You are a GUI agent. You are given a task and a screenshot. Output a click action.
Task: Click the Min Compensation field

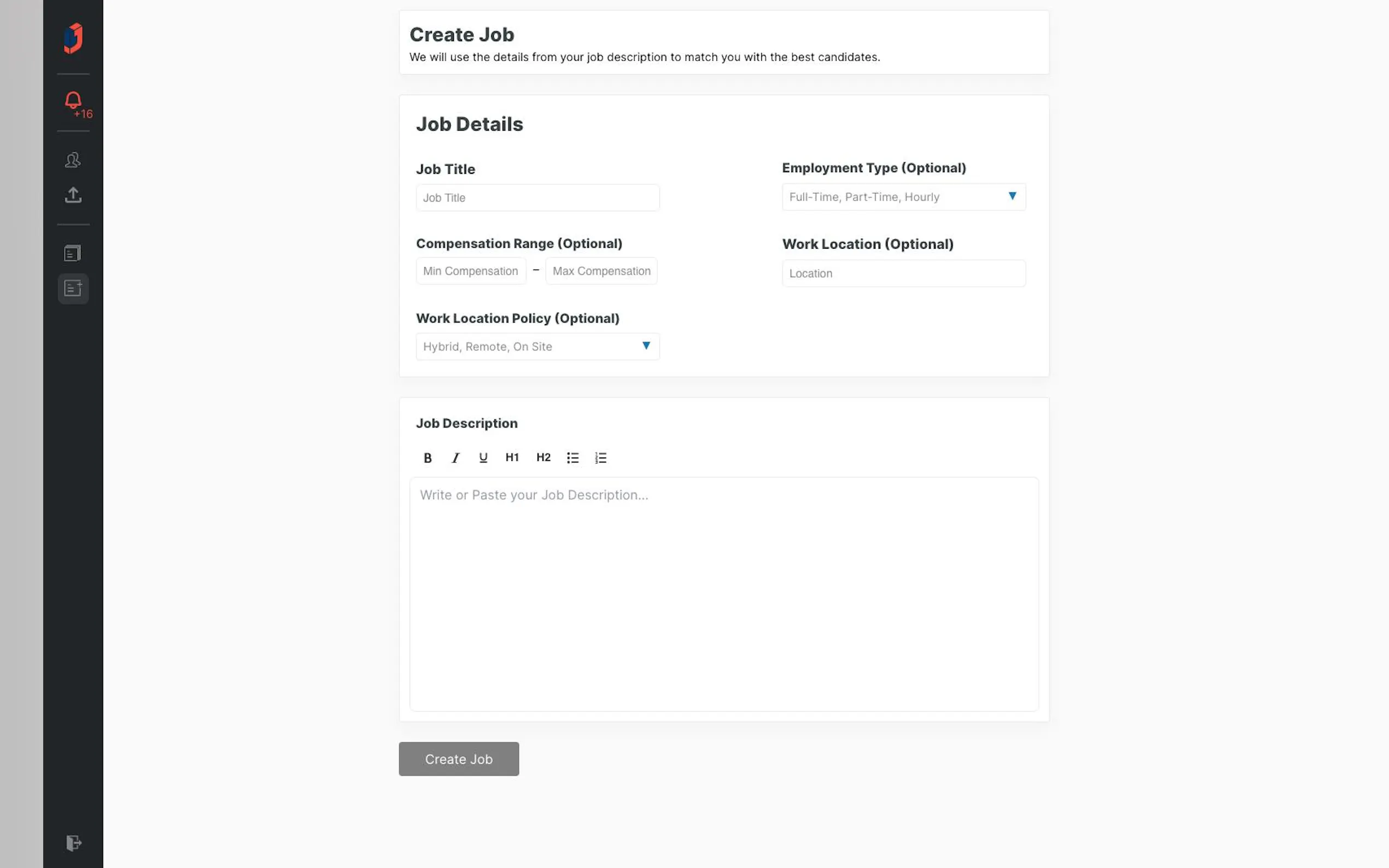coord(470,271)
